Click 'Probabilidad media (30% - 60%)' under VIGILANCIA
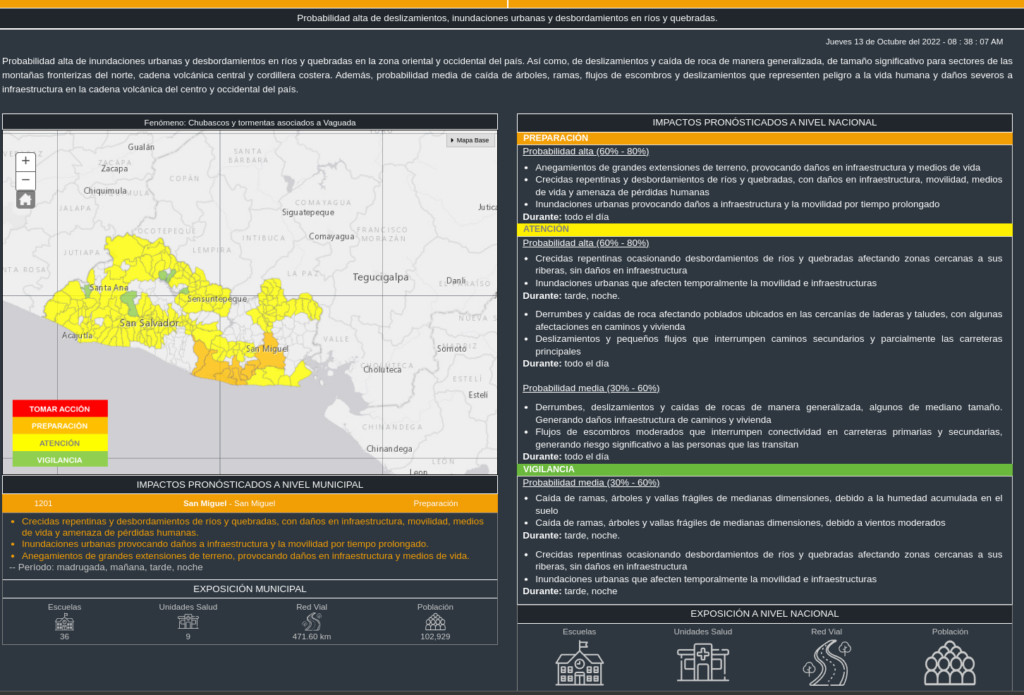This screenshot has height=695, width=1024. 591,483
